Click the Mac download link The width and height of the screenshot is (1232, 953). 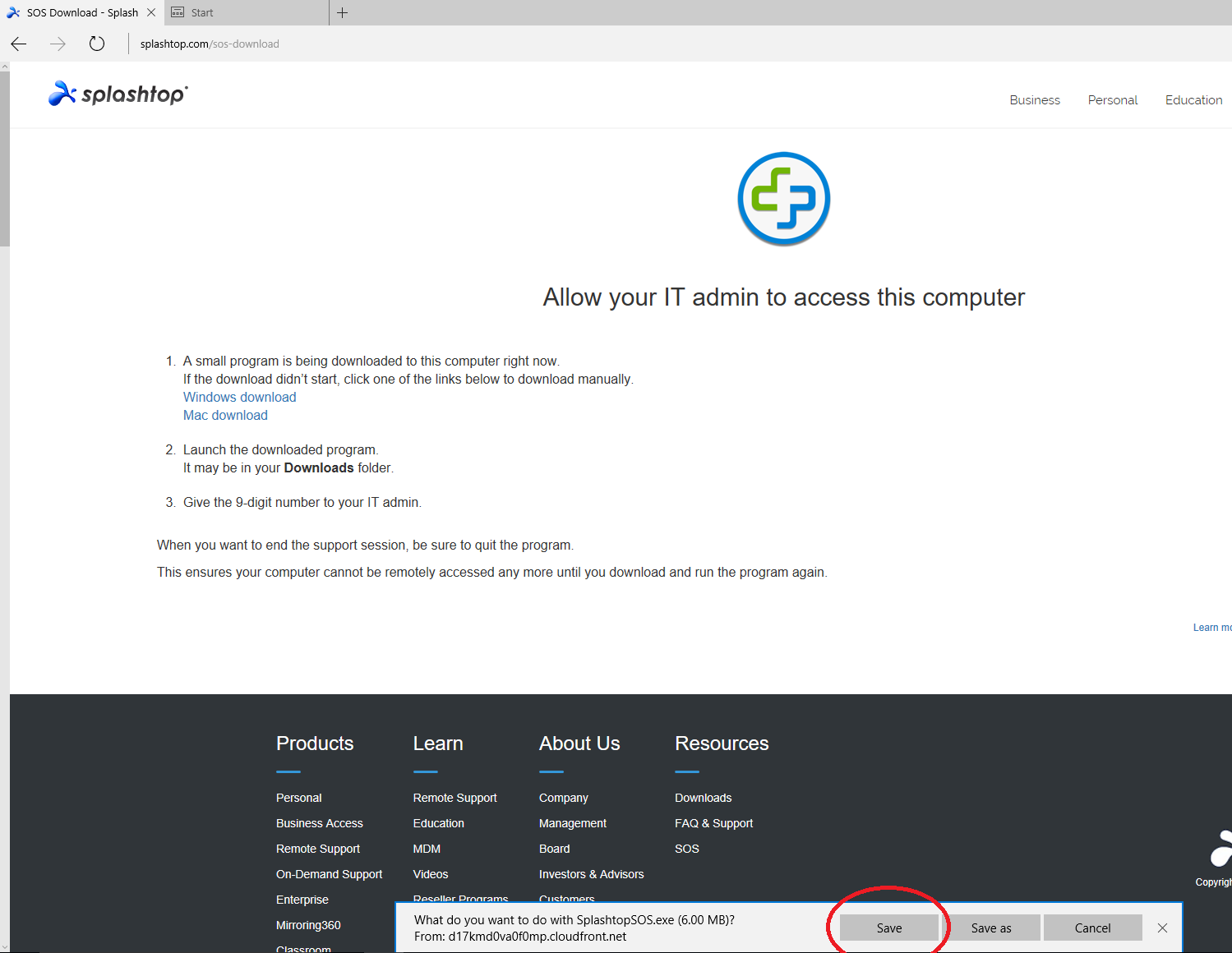click(225, 415)
